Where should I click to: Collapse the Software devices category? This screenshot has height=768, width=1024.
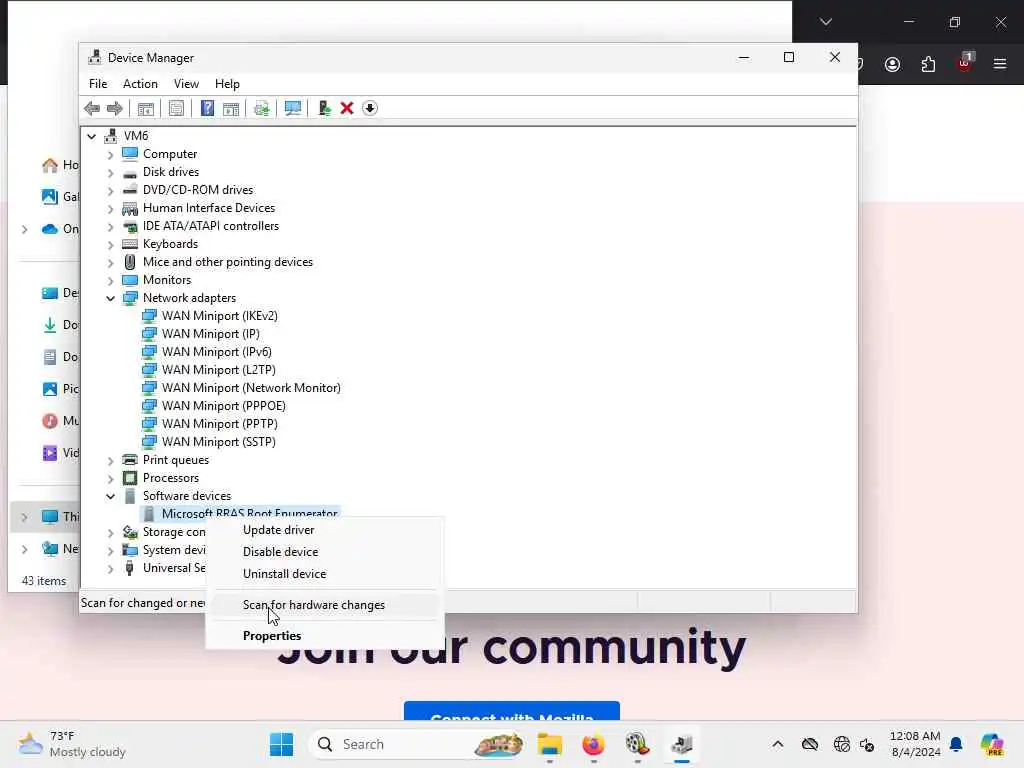click(x=110, y=496)
